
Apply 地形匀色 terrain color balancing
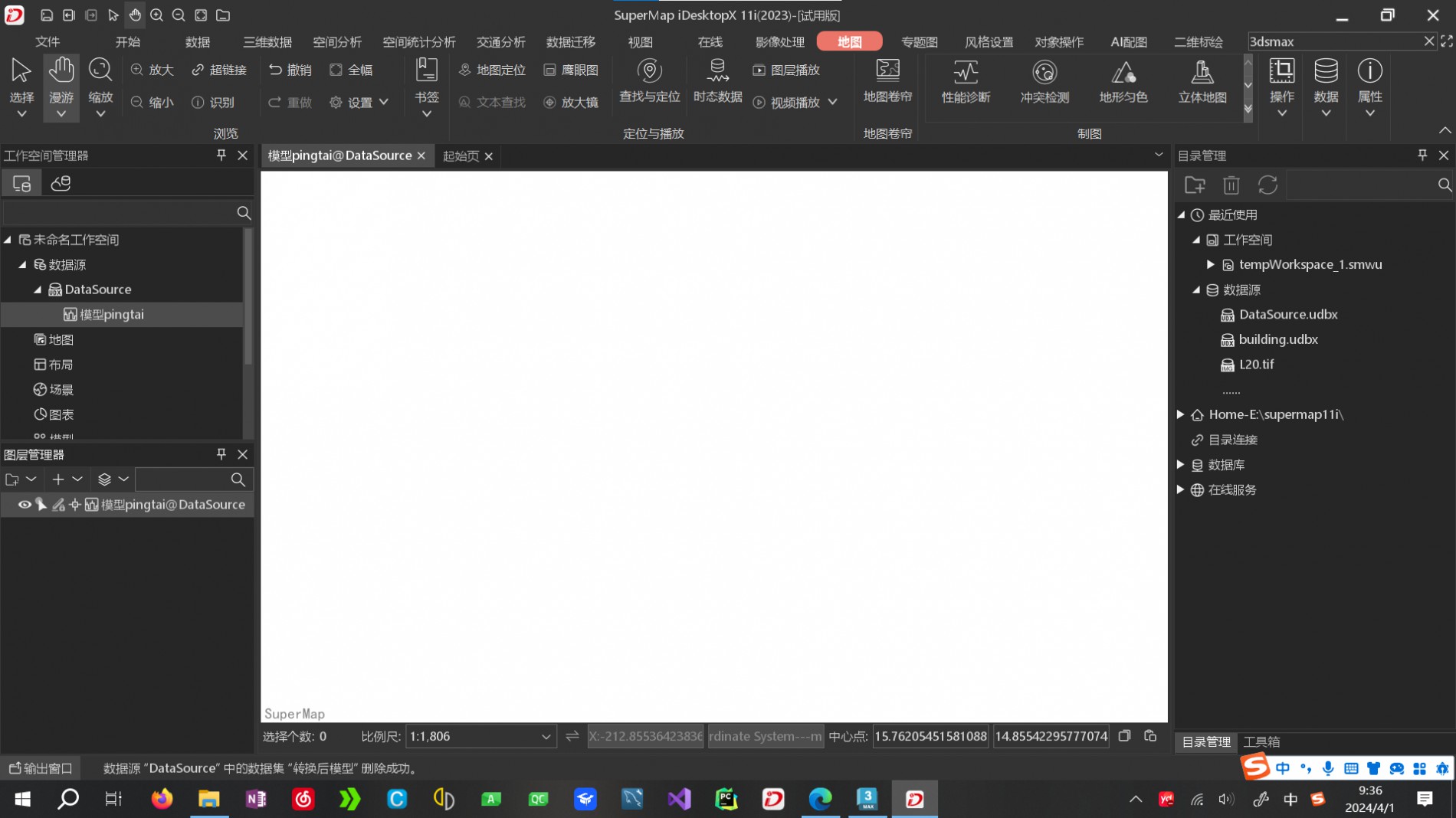click(x=1123, y=83)
